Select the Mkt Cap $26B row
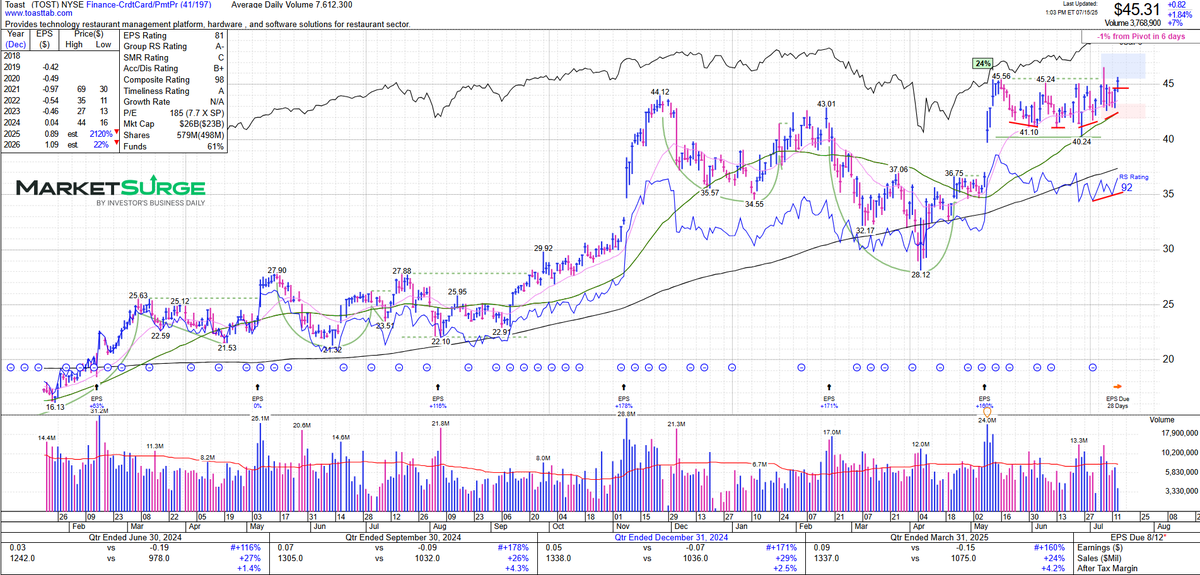The height and width of the screenshot is (575, 1200). (175, 124)
